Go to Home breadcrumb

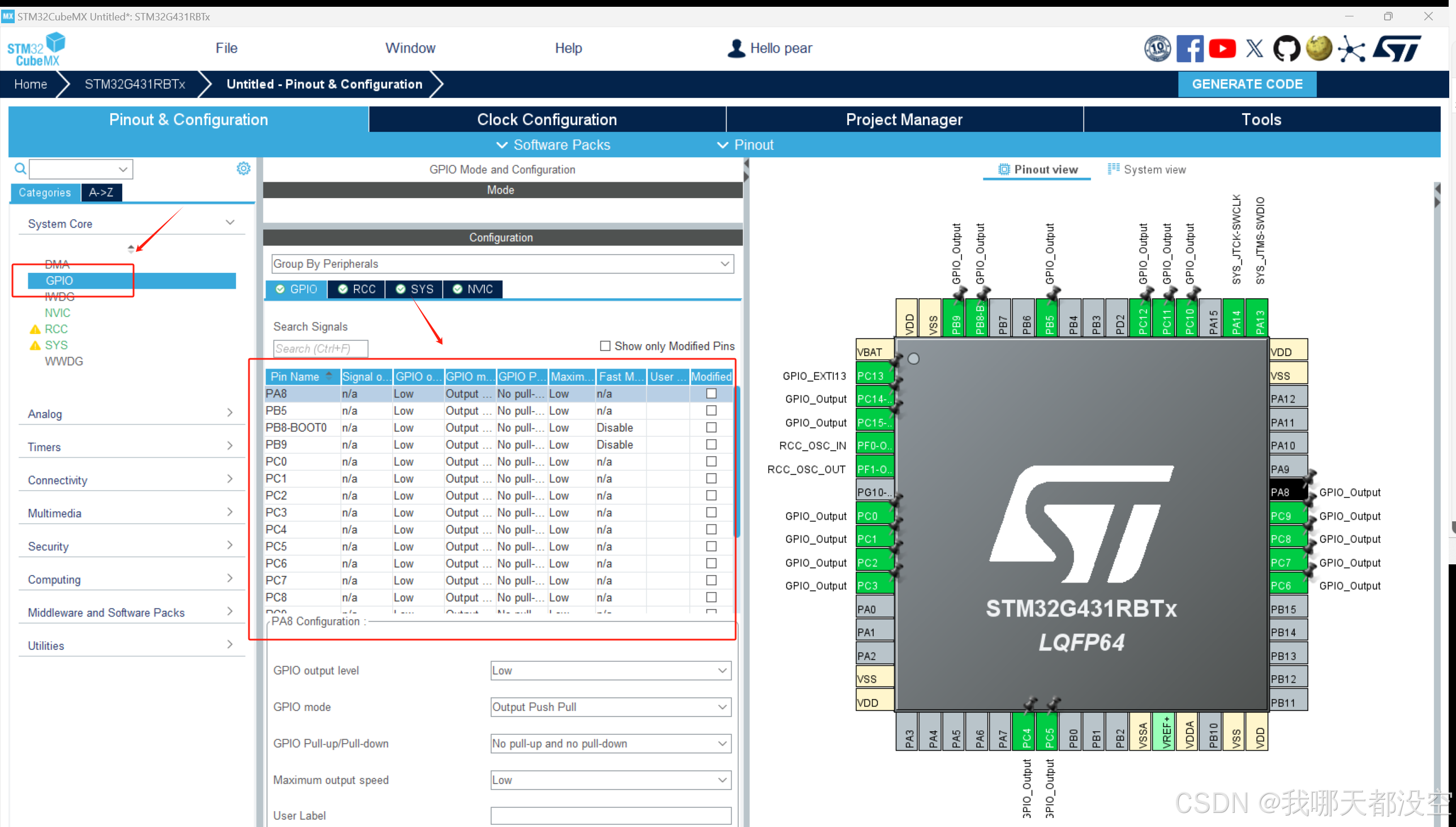(x=31, y=84)
